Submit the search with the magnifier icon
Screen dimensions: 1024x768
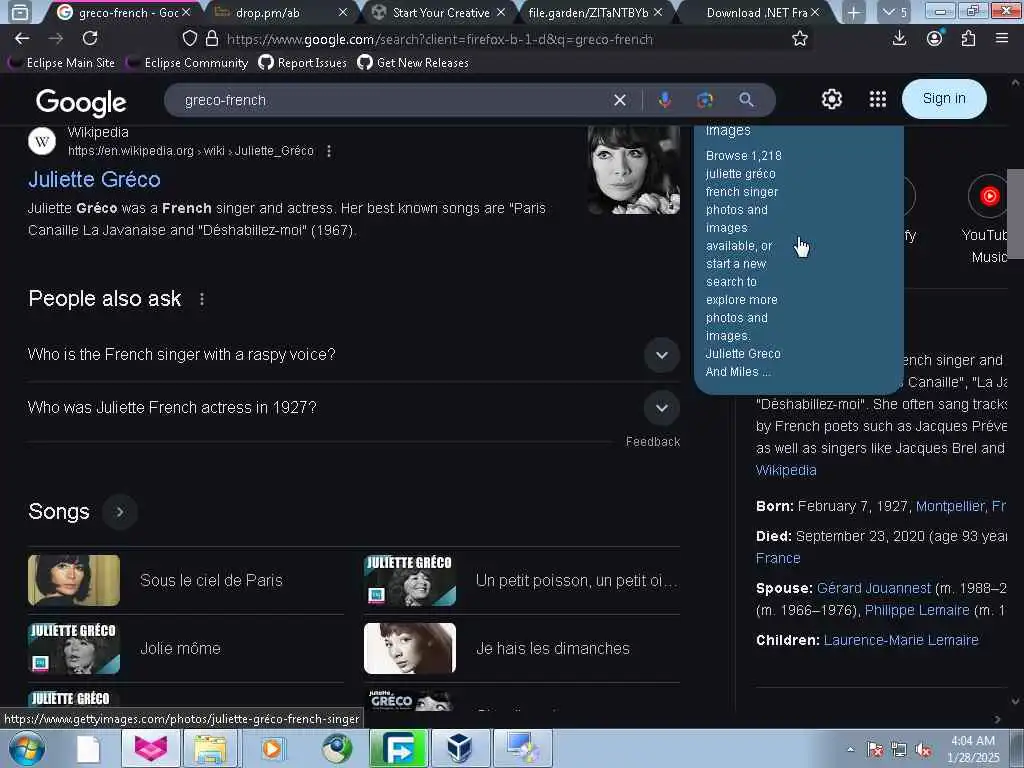pyautogui.click(x=746, y=100)
